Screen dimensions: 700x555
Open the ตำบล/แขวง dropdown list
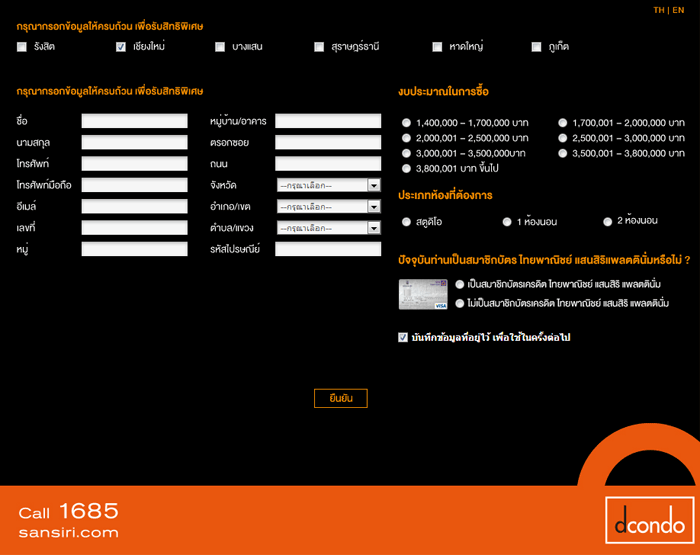(x=328, y=228)
